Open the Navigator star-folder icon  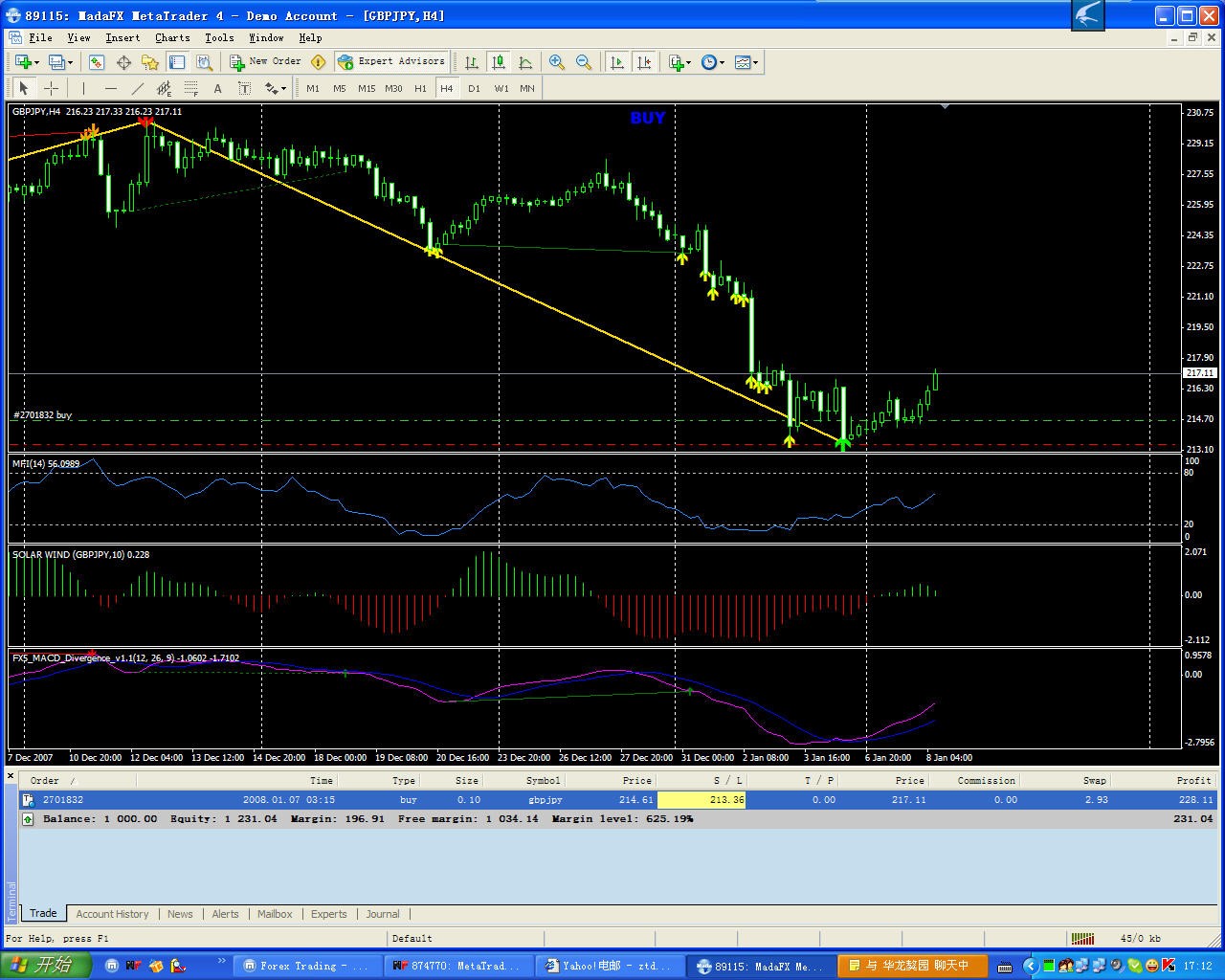point(150,62)
